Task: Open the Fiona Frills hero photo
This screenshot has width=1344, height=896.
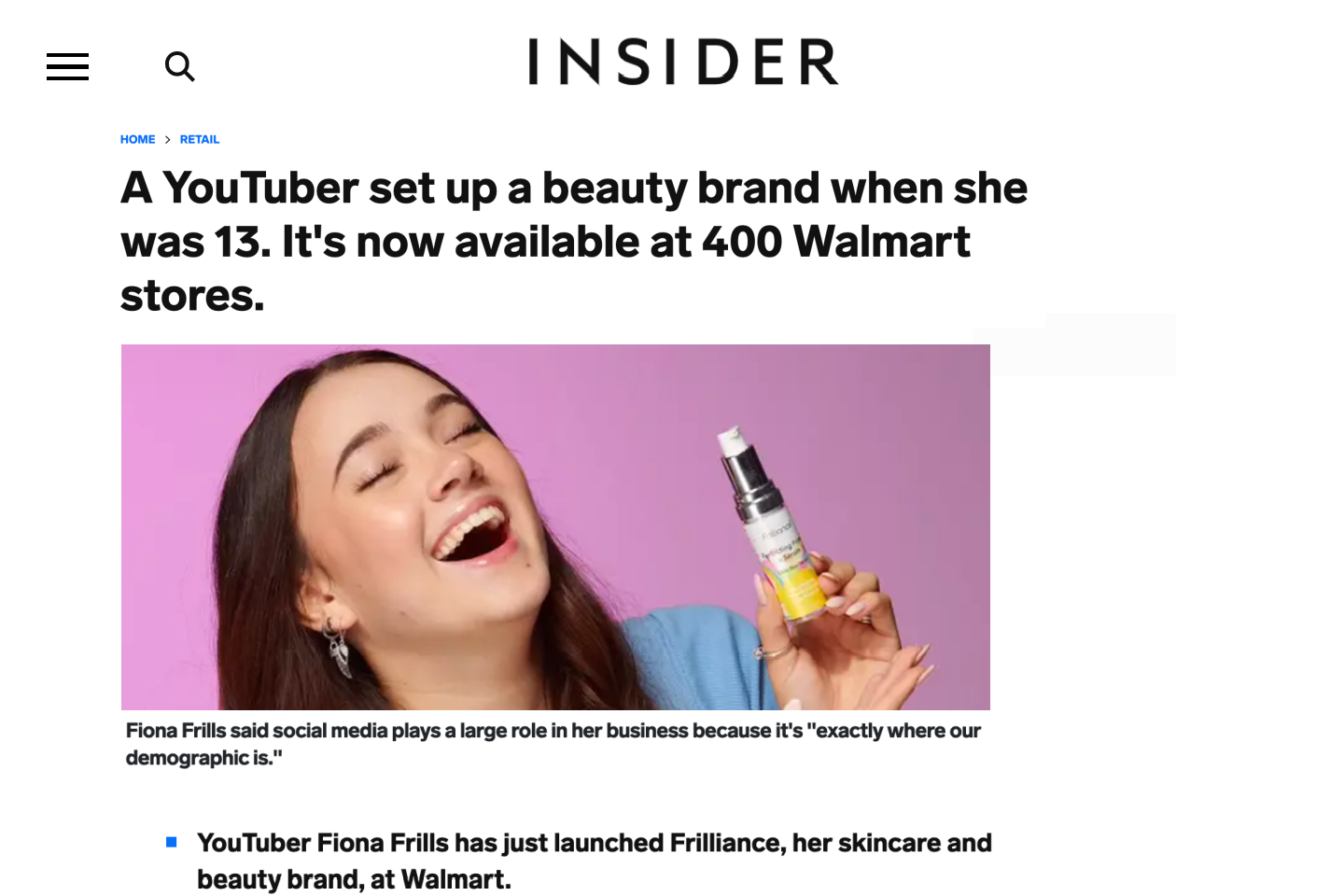Action: click(x=555, y=527)
